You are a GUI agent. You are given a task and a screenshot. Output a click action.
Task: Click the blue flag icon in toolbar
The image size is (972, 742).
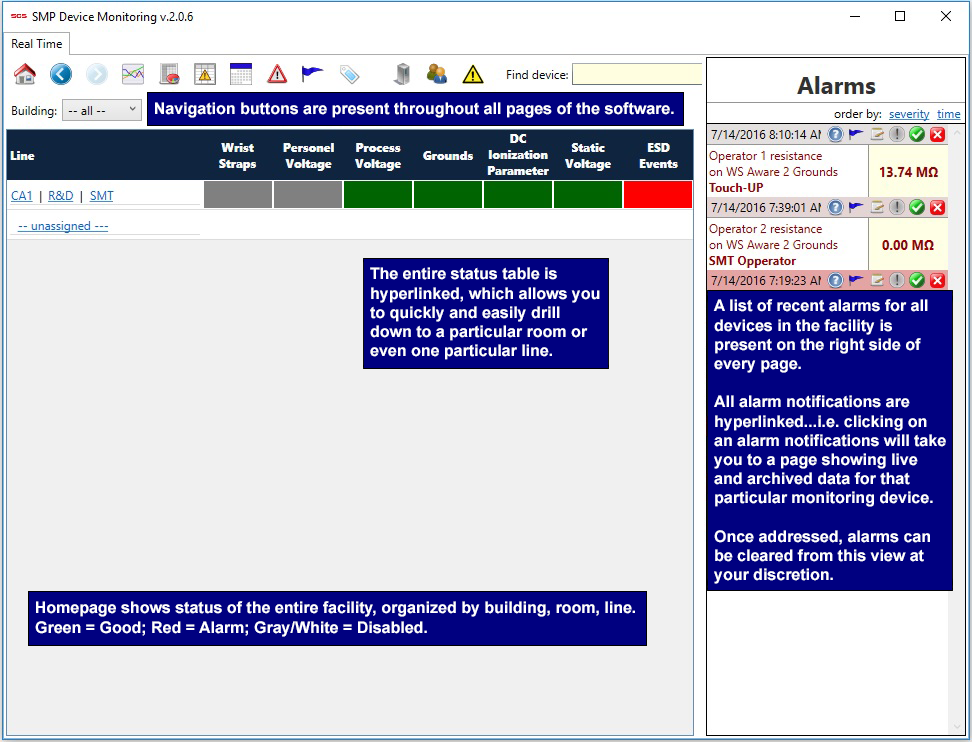(313, 74)
